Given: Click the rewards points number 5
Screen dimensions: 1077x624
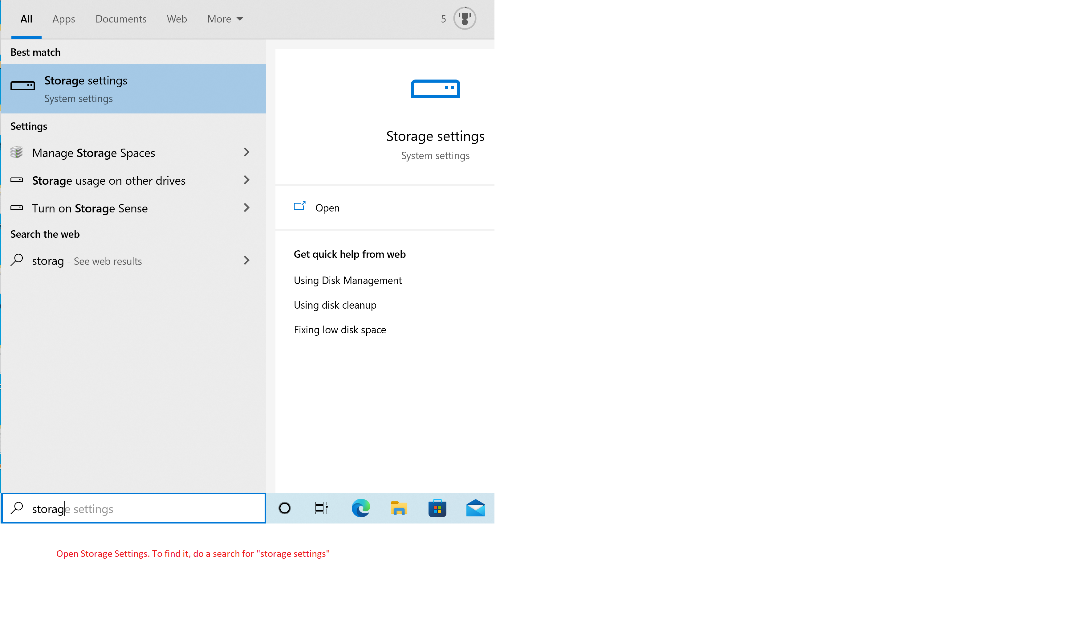Looking at the screenshot, I should click(x=444, y=19).
